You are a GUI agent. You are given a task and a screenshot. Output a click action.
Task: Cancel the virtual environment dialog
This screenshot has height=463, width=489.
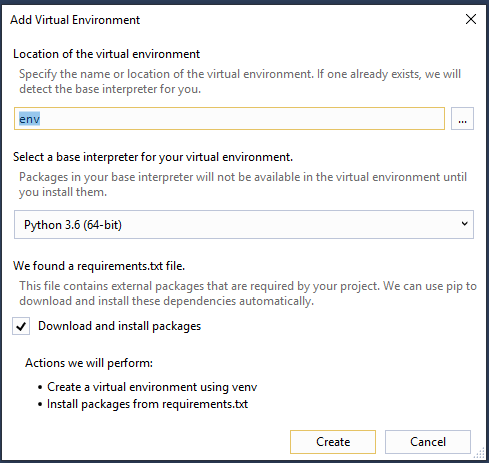coord(428,442)
